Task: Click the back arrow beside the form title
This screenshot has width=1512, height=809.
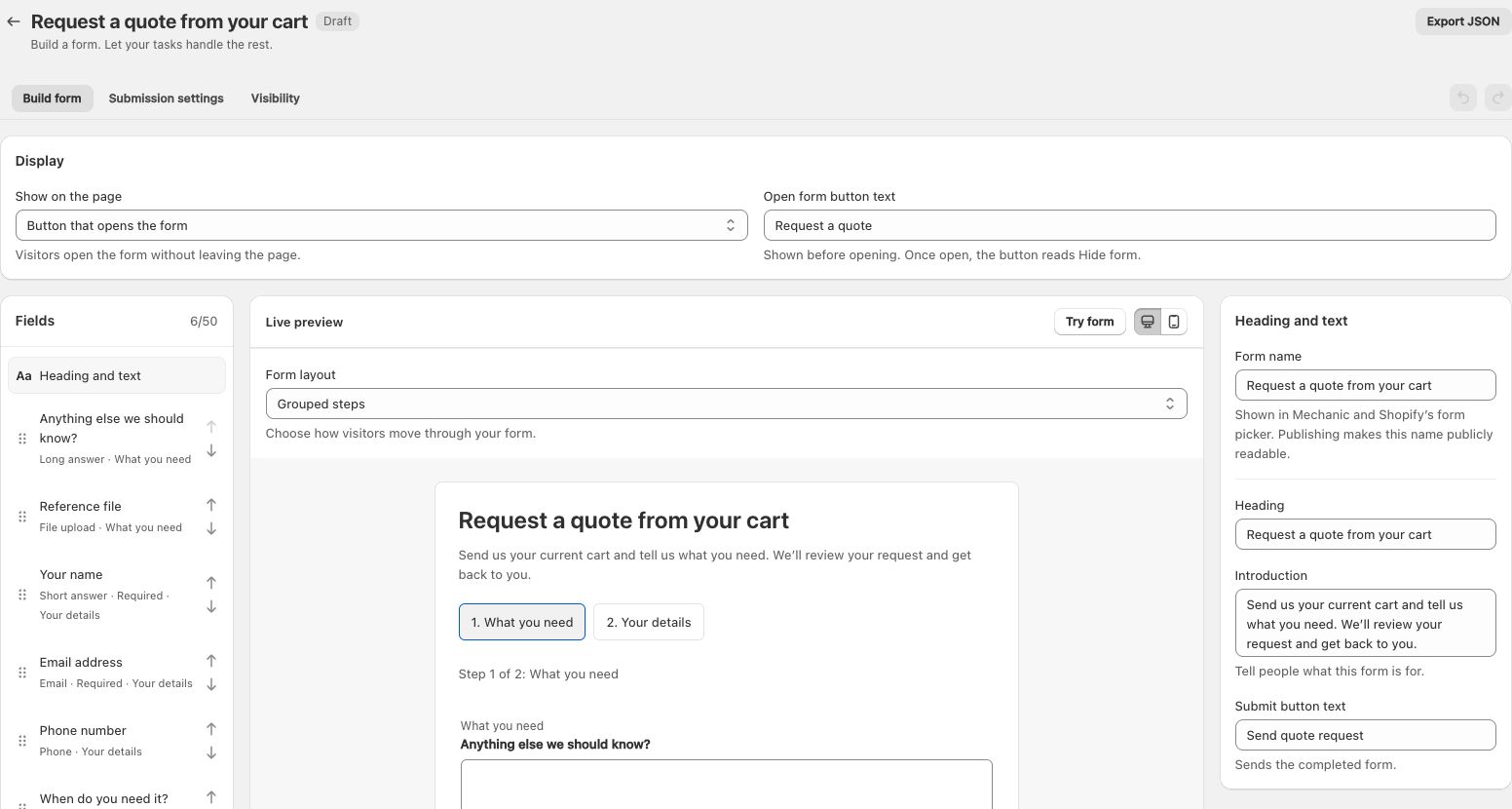Action: 14,21
